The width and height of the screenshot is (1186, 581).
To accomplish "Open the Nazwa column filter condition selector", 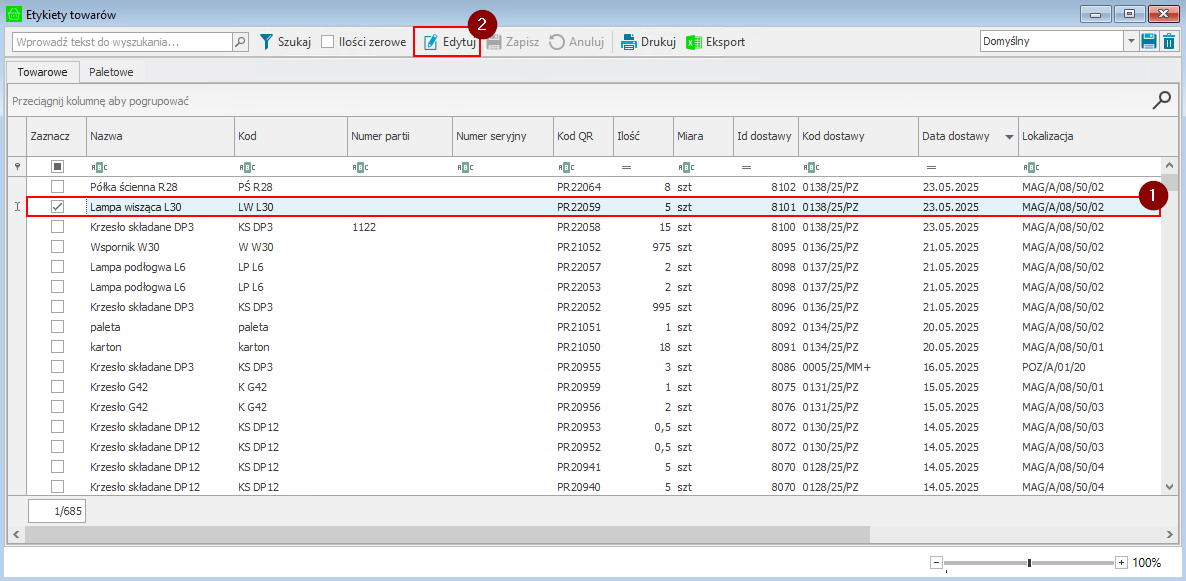I will click(x=99, y=167).
